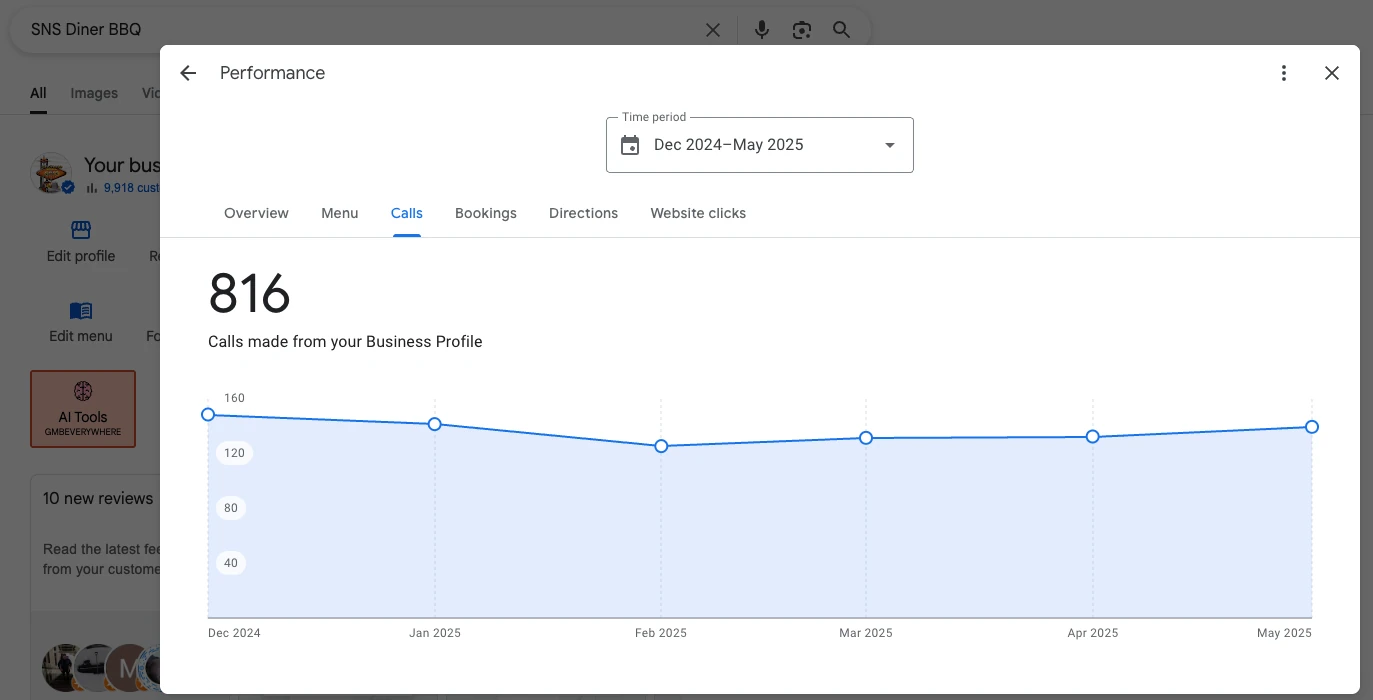Open the three-dot more options menu
Viewport: 1373px width, 700px height.
pos(1284,73)
